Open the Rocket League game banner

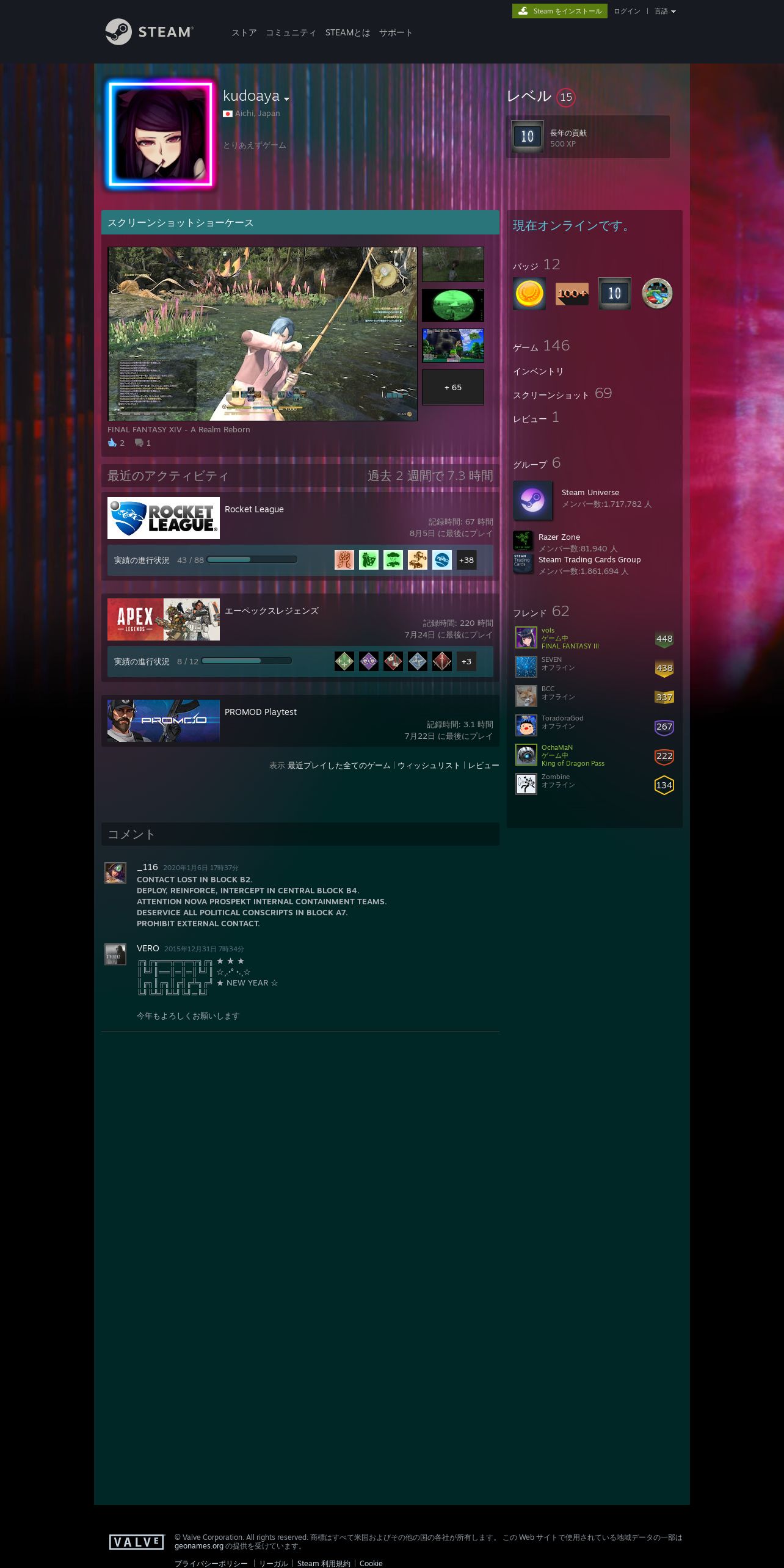(x=164, y=518)
